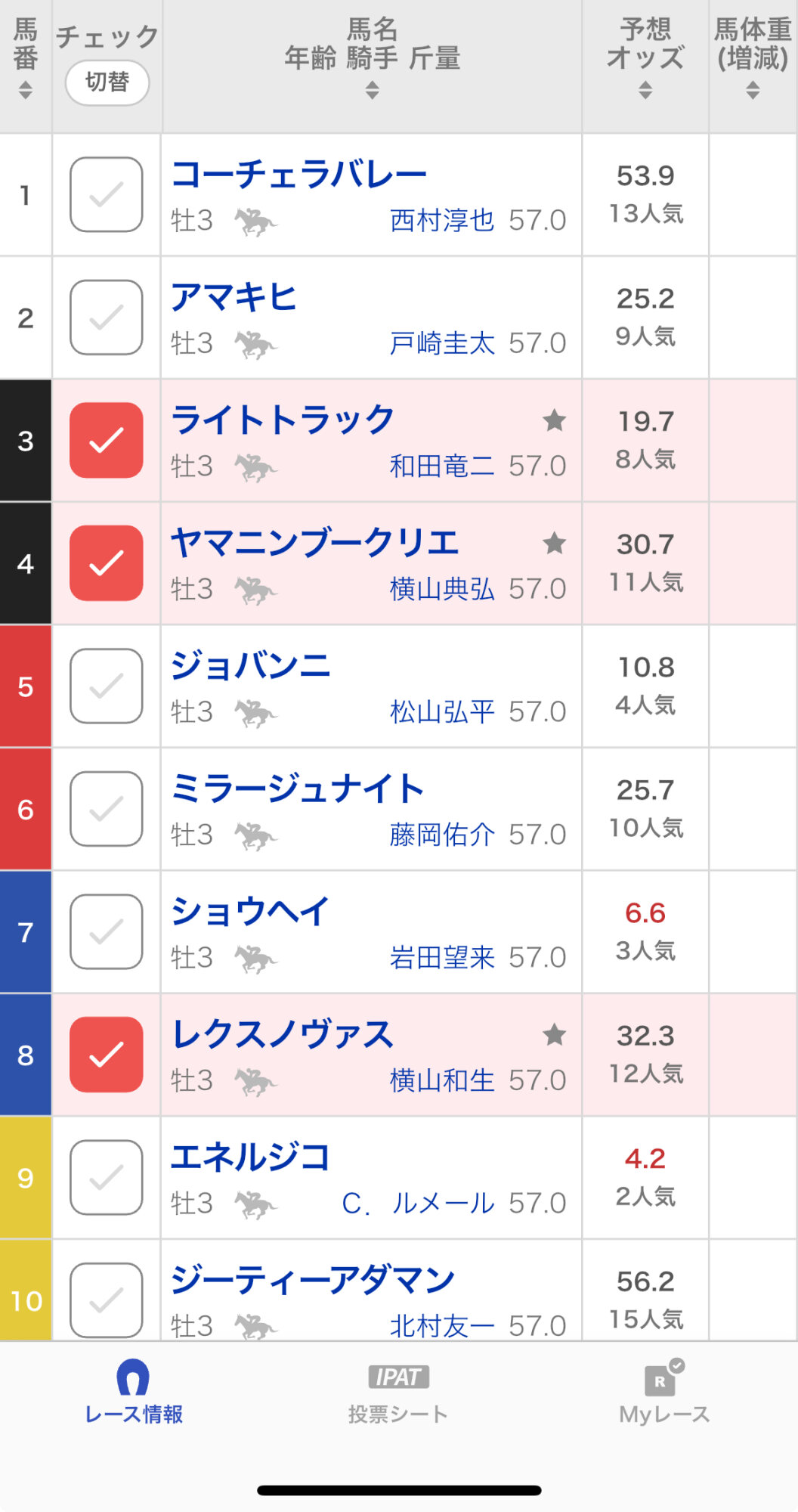This screenshot has height=1512, width=798.
Task: Tap horse silhouette icon for エネルジコ
Action: tap(255, 1204)
